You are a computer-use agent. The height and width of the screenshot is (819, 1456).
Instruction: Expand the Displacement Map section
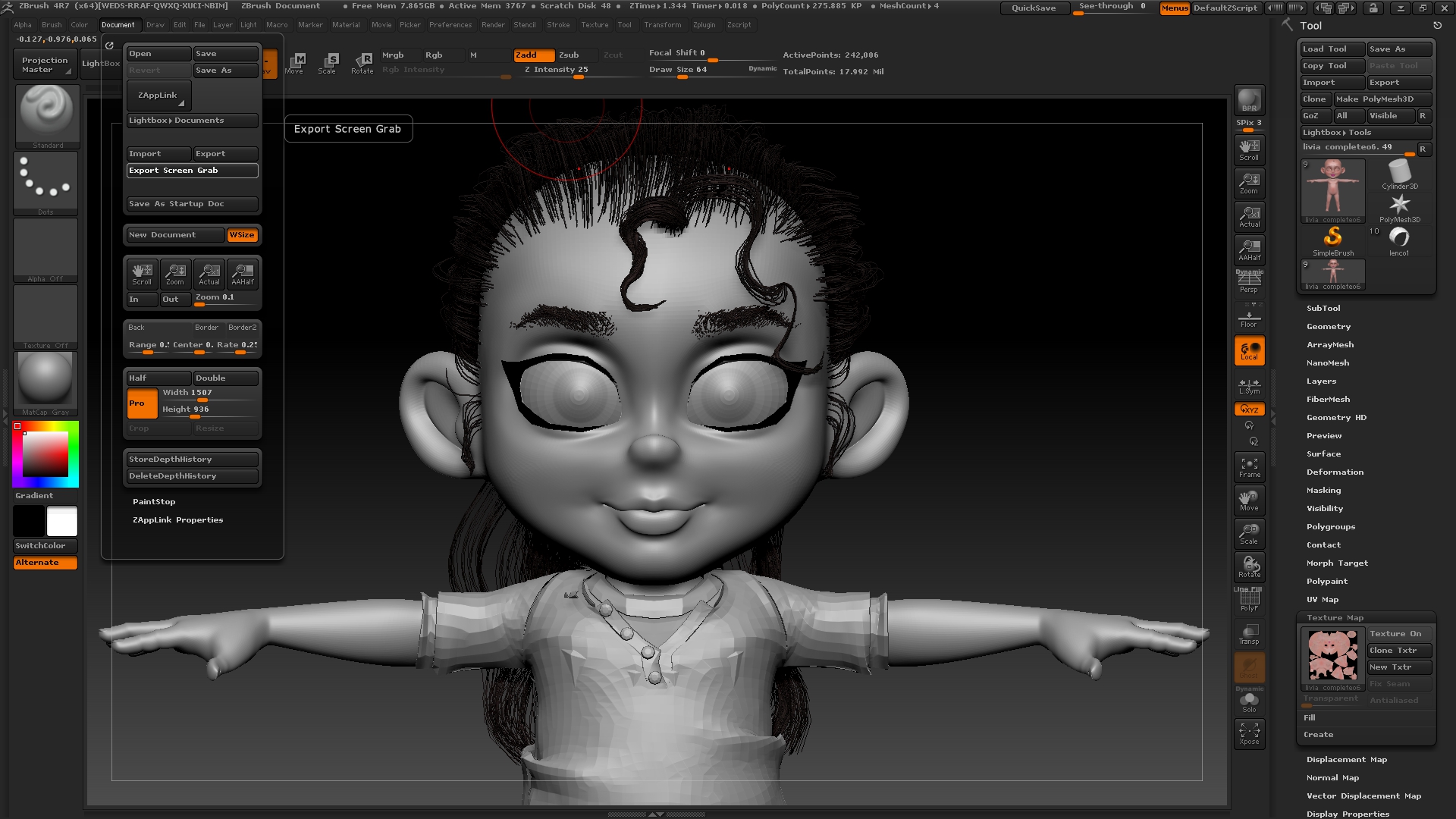point(1346,760)
